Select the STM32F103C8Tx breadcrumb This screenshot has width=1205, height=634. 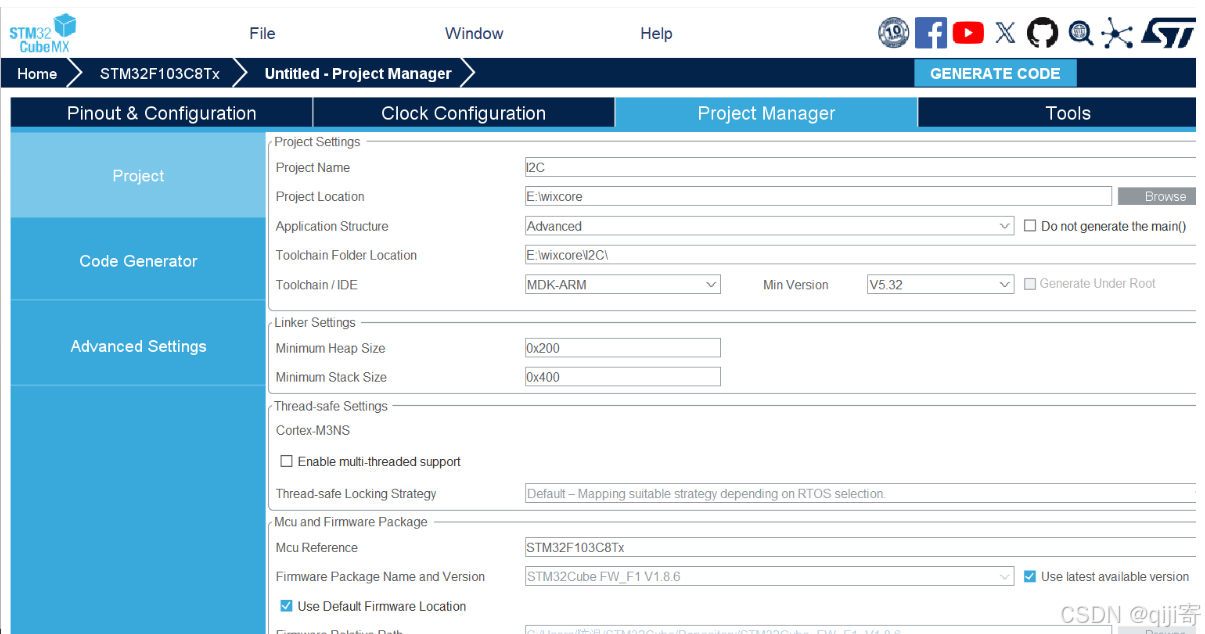pos(160,73)
